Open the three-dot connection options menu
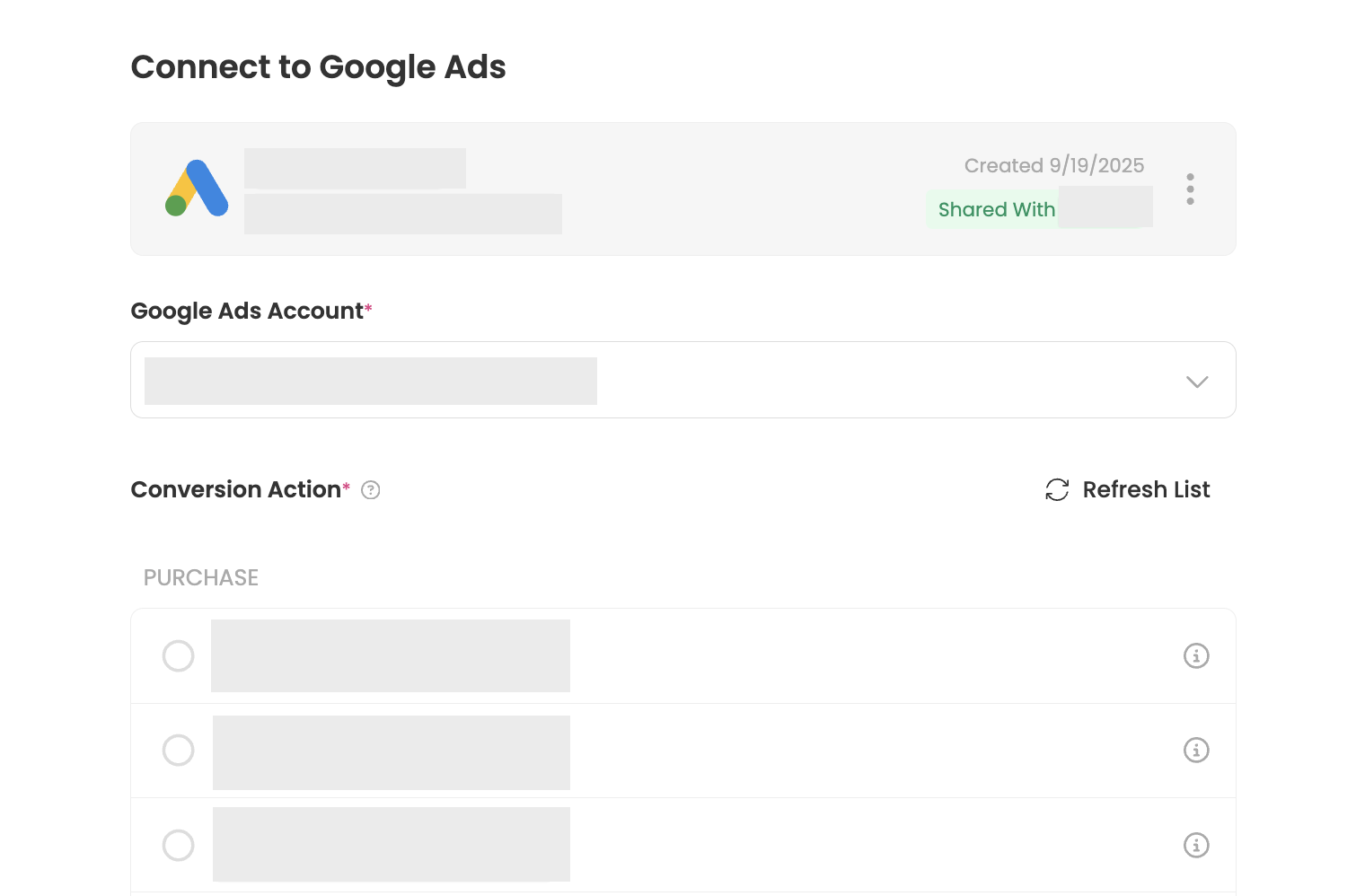The height and width of the screenshot is (896, 1356). point(1190,189)
